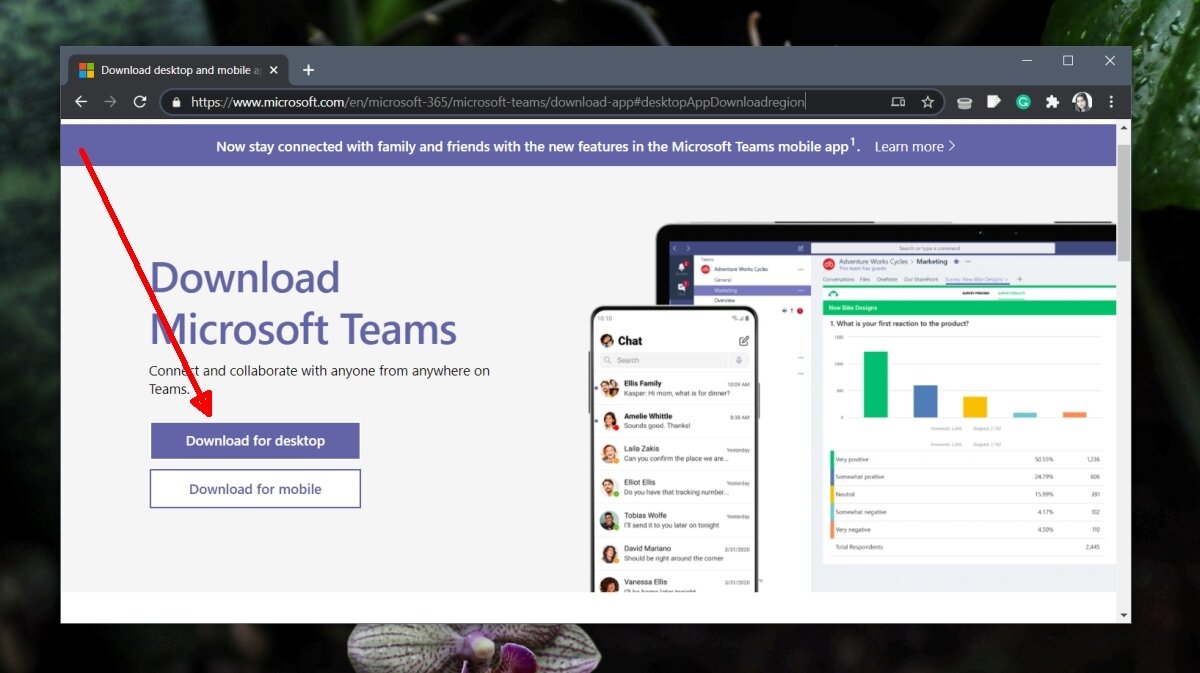The width and height of the screenshot is (1200, 673).
Task: Open the browser profile avatar
Action: point(1082,102)
